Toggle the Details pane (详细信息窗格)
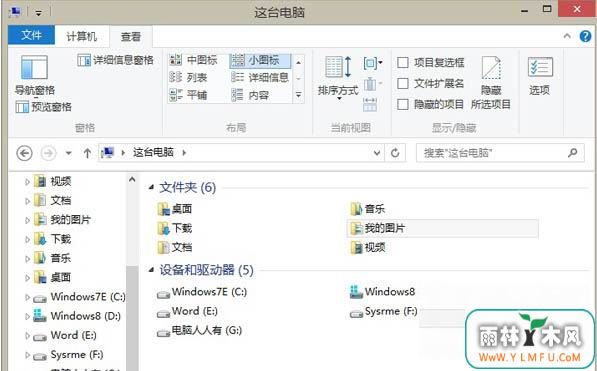The height and width of the screenshot is (371, 597). [115, 60]
